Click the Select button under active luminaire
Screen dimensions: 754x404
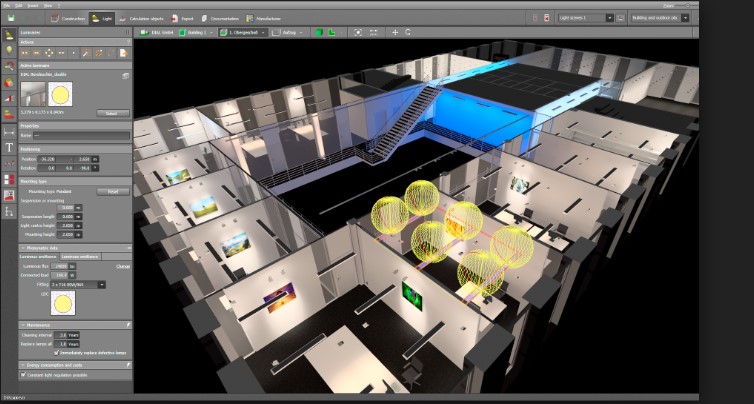click(x=112, y=113)
